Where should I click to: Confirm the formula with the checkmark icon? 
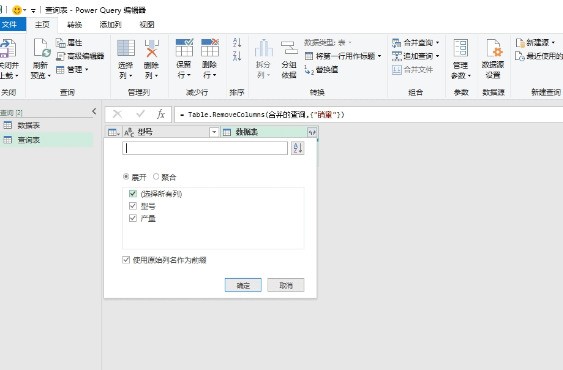(x=140, y=114)
